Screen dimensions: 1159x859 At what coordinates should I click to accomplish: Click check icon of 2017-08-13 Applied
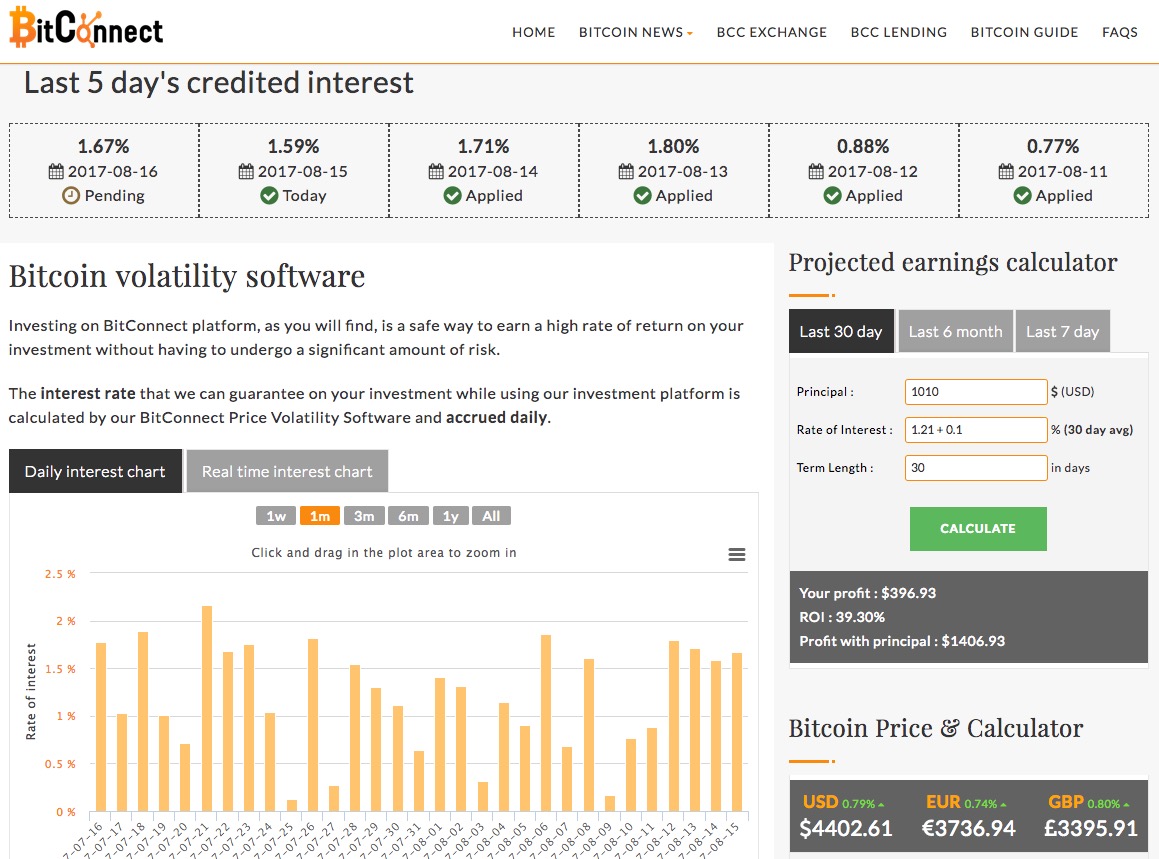[x=642, y=196]
